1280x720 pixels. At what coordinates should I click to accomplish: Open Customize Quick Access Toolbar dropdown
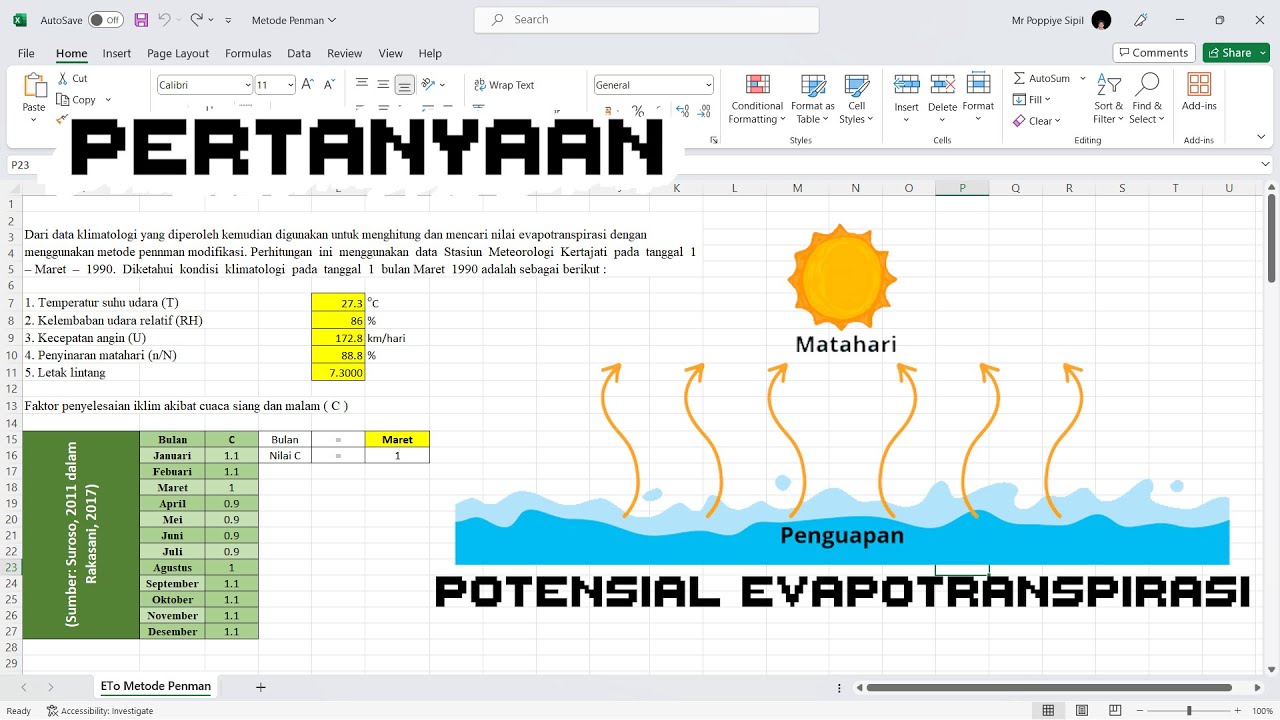click(228, 20)
